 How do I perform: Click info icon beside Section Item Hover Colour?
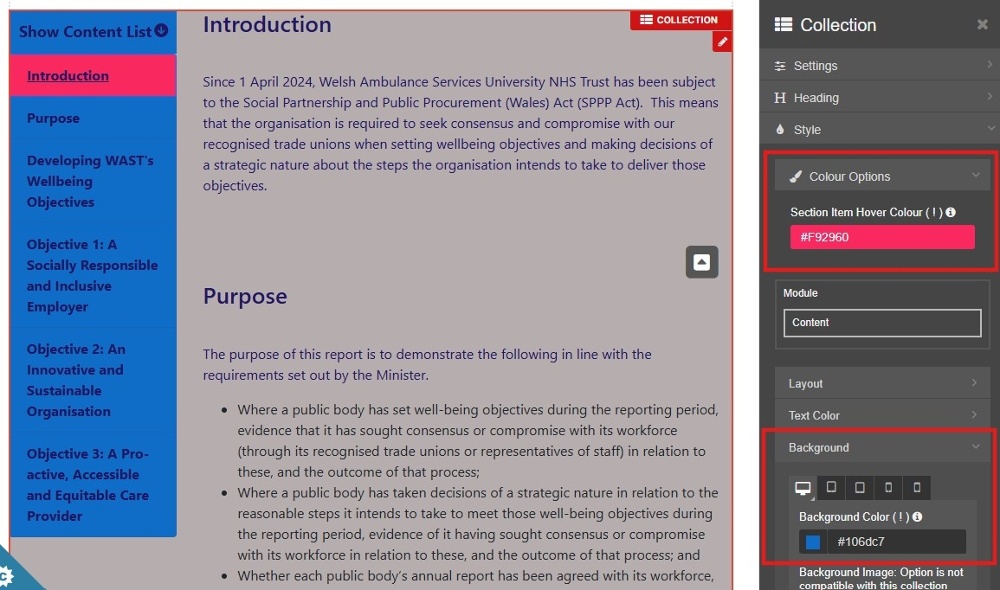[x=950, y=212]
